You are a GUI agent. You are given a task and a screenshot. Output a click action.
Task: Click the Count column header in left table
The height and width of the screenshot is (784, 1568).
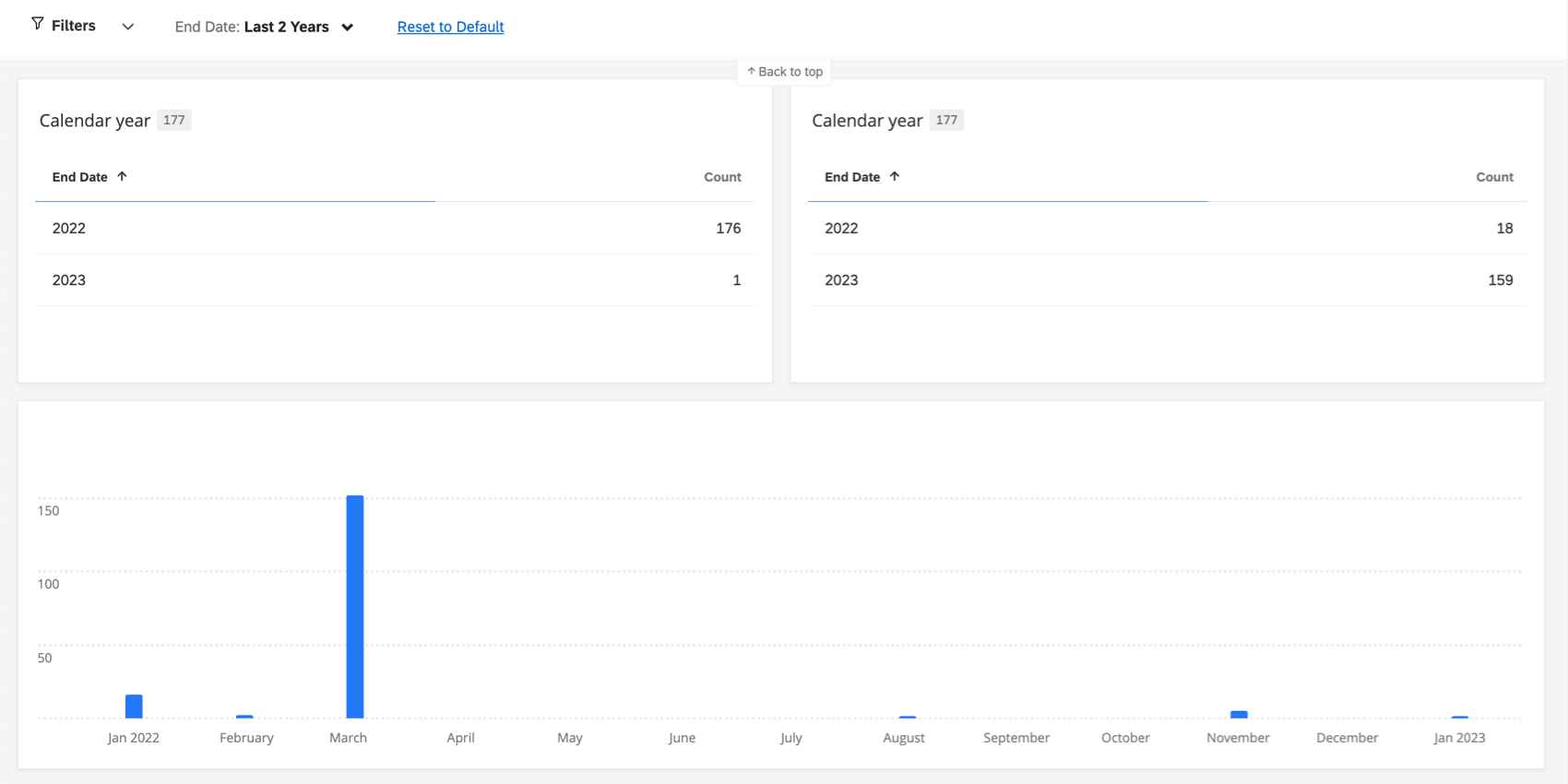click(x=722, y=177)
